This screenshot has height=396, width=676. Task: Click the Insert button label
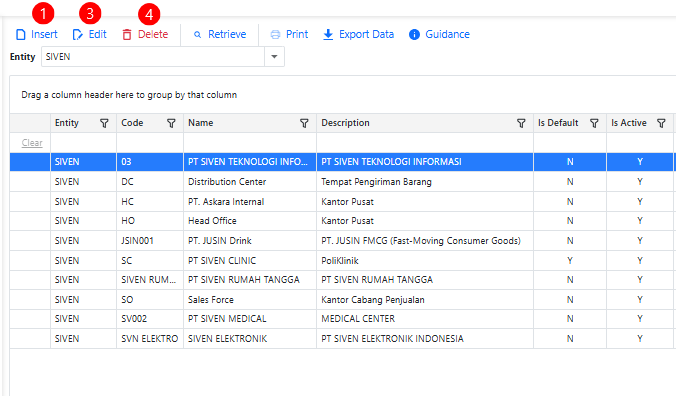[x=44, y=34]
